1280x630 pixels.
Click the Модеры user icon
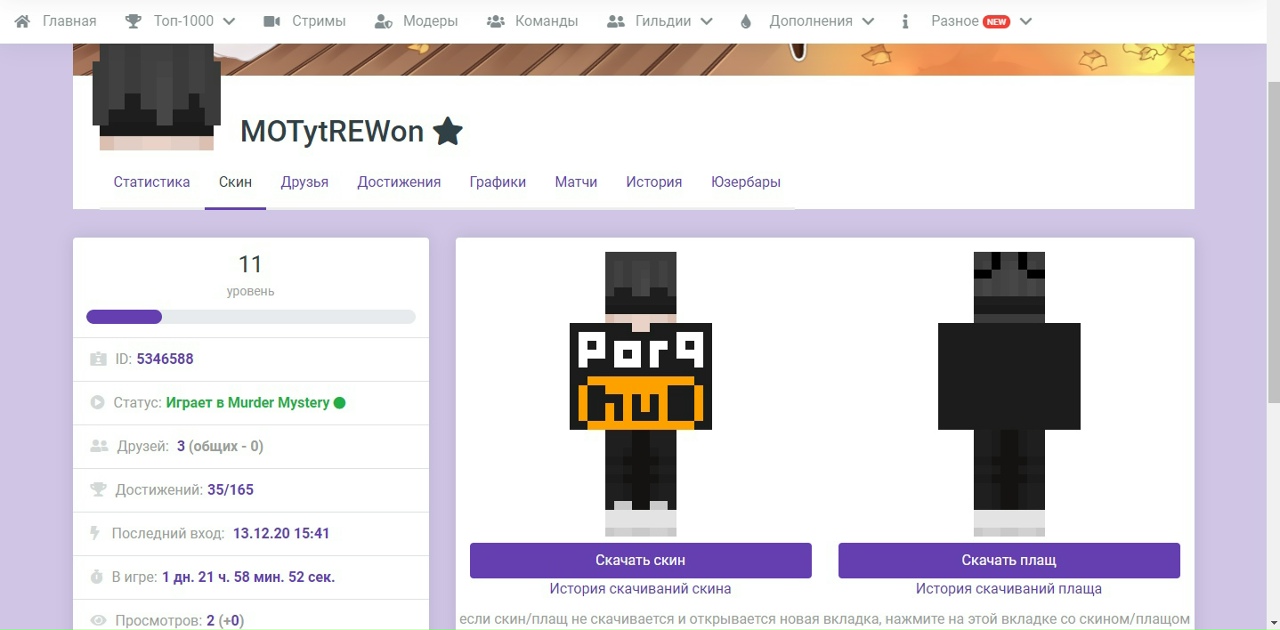382,21
